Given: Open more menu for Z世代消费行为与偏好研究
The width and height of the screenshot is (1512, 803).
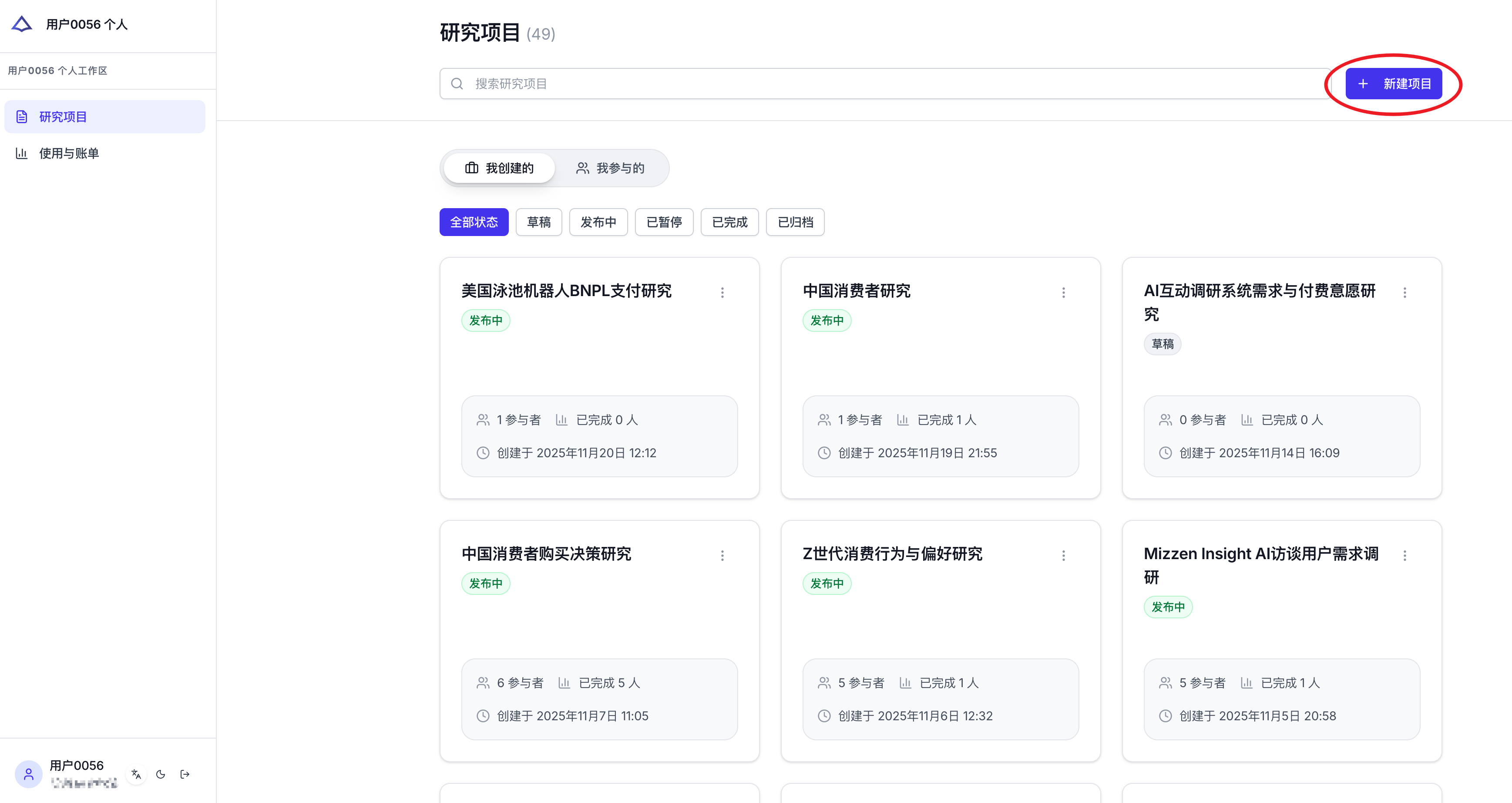Looking at the screenshot, I should [x=1063, y=555].
